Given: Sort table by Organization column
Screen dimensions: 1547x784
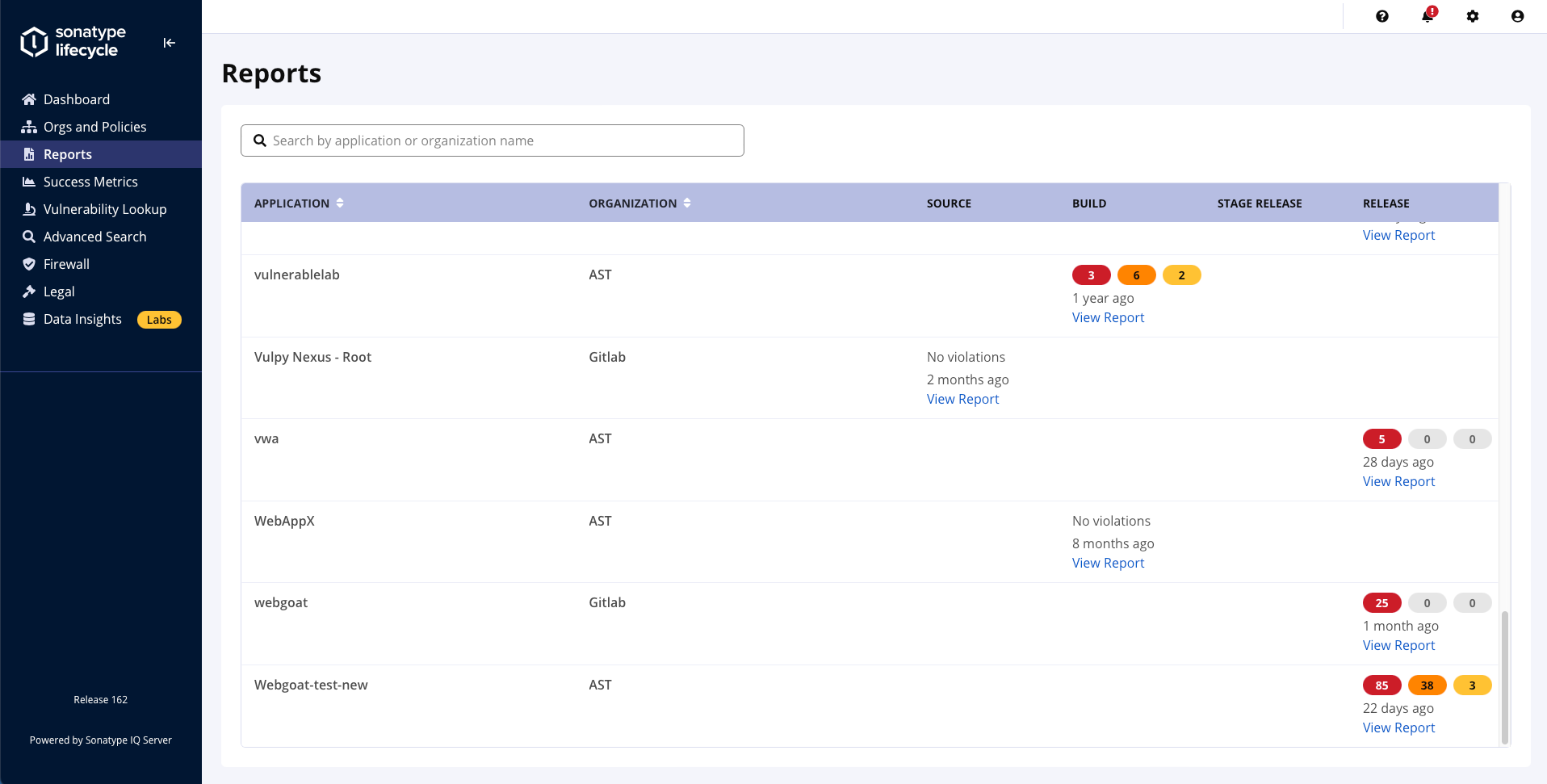Looking at the screenshot, I should (x=687, y=203).
